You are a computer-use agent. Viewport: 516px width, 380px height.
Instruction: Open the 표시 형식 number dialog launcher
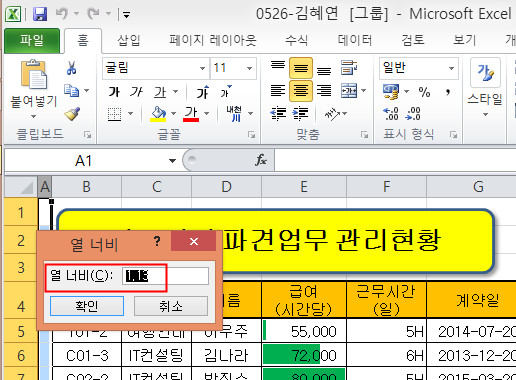tap(453, 135)
